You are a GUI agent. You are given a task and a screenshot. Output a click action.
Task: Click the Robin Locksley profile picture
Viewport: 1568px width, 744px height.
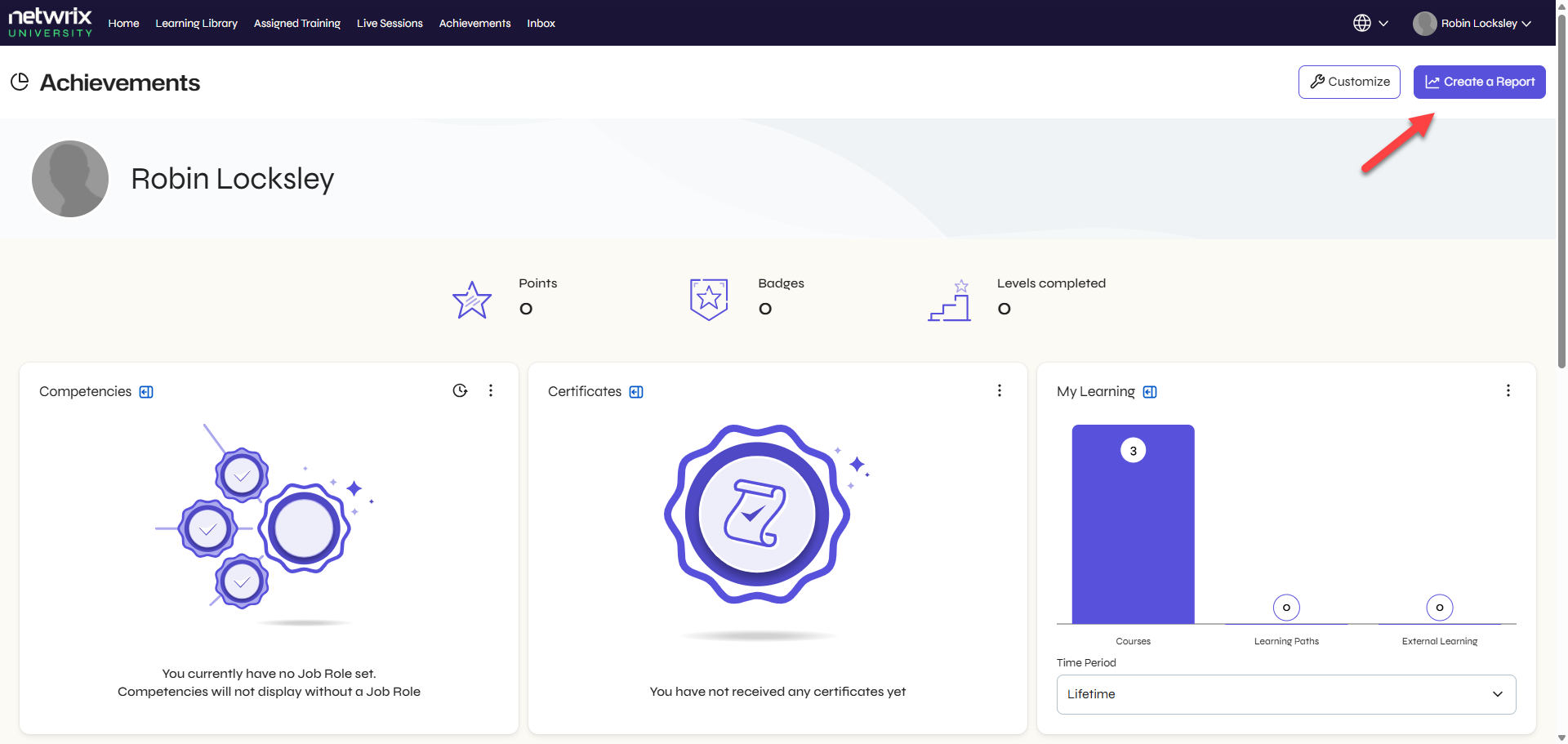(x=70, y=179)
